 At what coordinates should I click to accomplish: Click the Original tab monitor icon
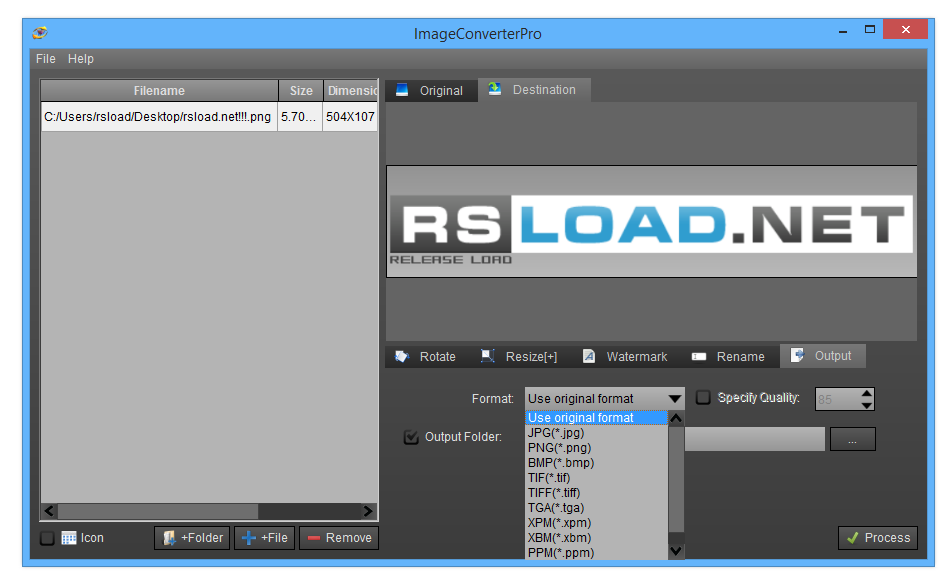tap(402, 90)
